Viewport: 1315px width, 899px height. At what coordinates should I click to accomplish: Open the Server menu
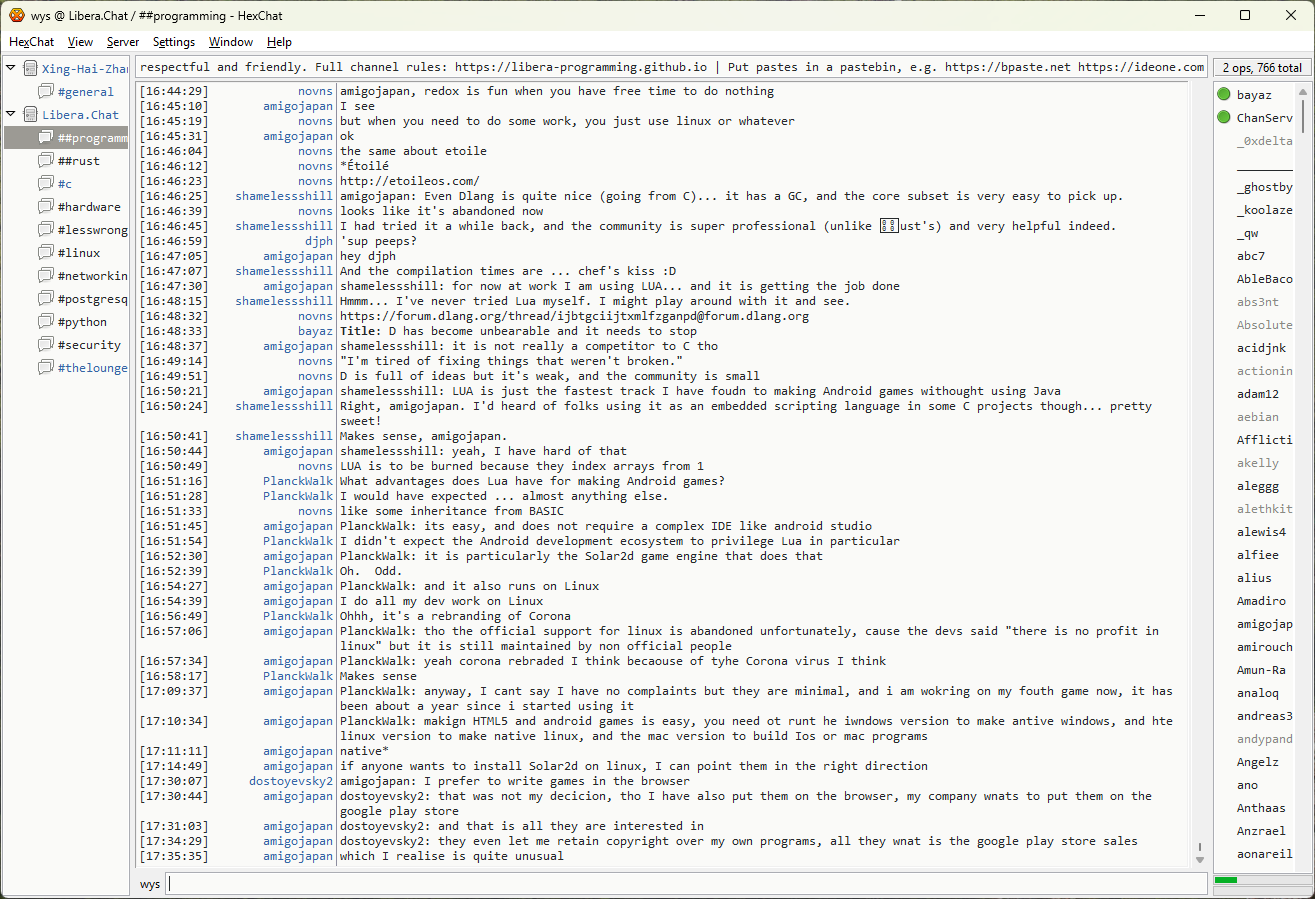[x=123, y=42]
